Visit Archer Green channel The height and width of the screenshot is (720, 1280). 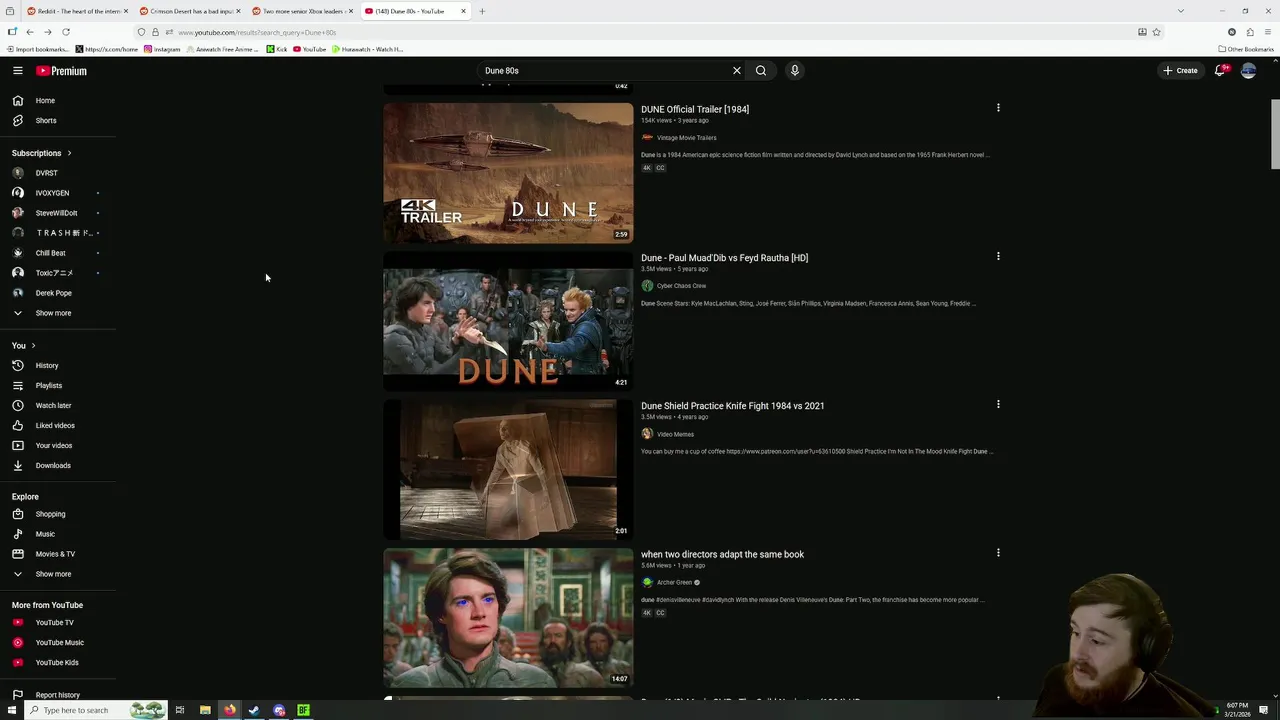pyautogui.click(x=674, y=583)
